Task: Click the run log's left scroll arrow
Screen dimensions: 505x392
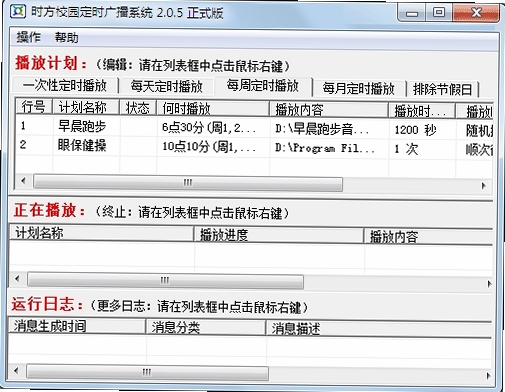Action: [16, 371]
